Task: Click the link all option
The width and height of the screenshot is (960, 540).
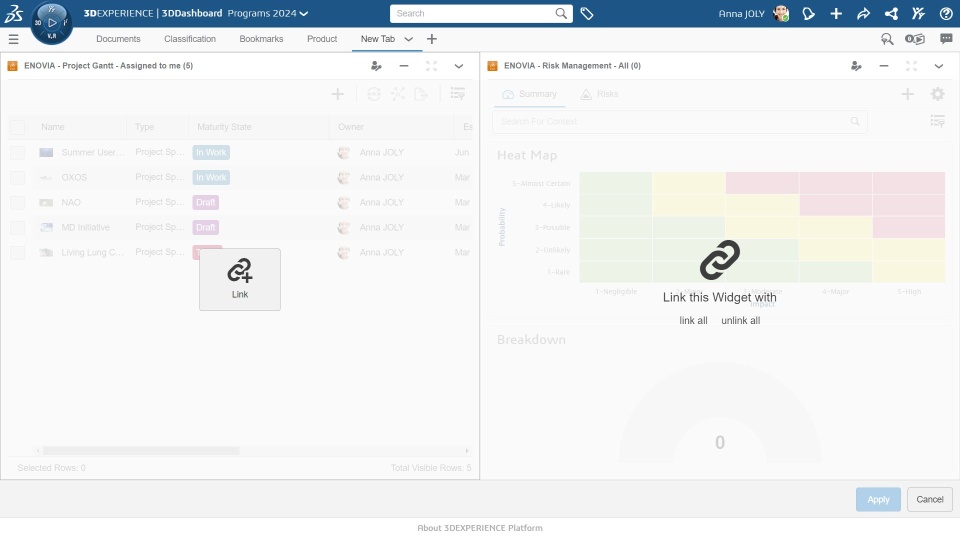Action: 693,321
